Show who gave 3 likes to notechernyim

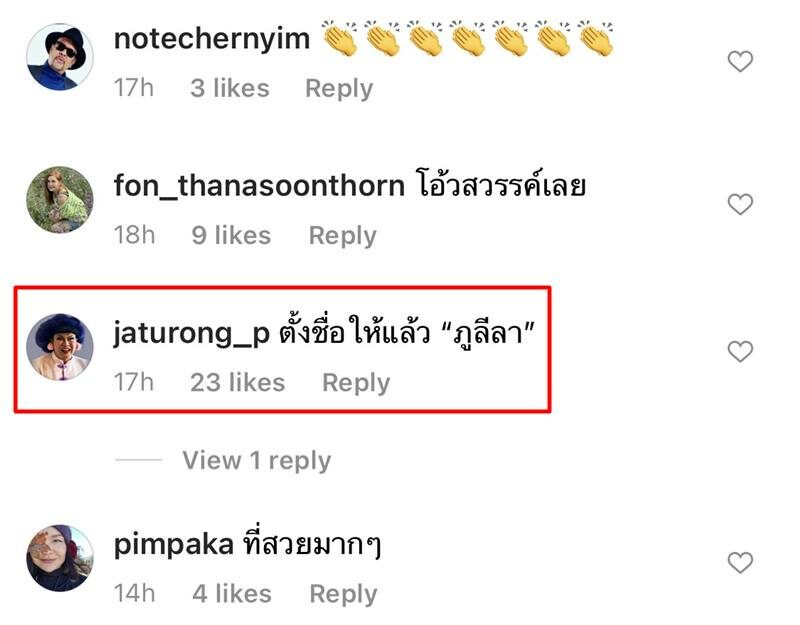coord(230,88)
